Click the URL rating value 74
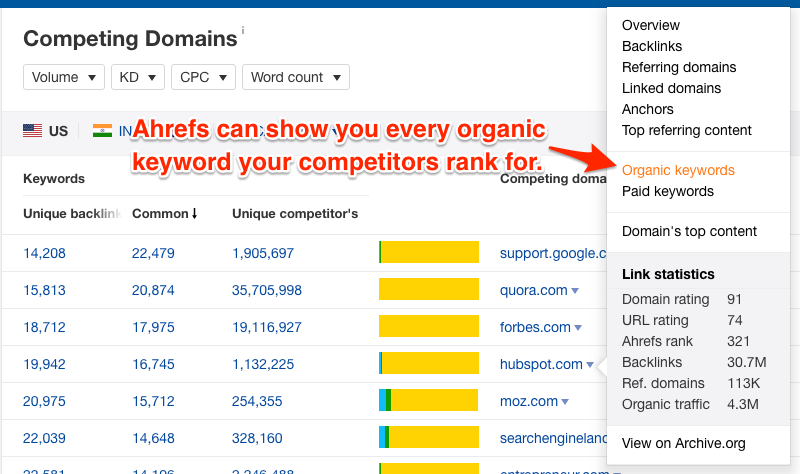800x474 pixels. 735,320
